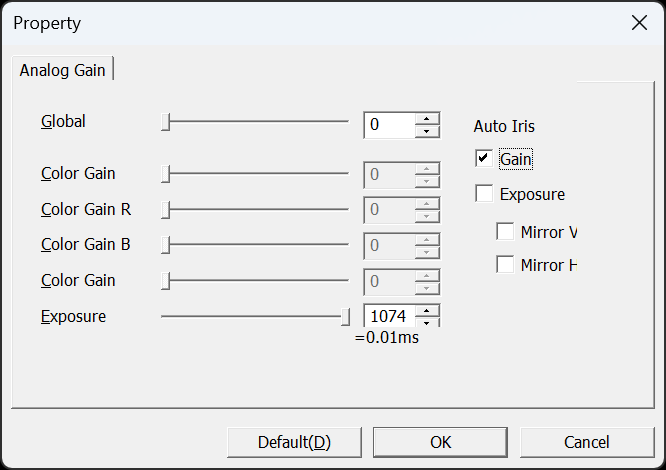Viewport: 666px width, 470px height.
Task: Decrease Global gain with spinner down arrow
Action: pyautogui.click(x=427, y=131)
